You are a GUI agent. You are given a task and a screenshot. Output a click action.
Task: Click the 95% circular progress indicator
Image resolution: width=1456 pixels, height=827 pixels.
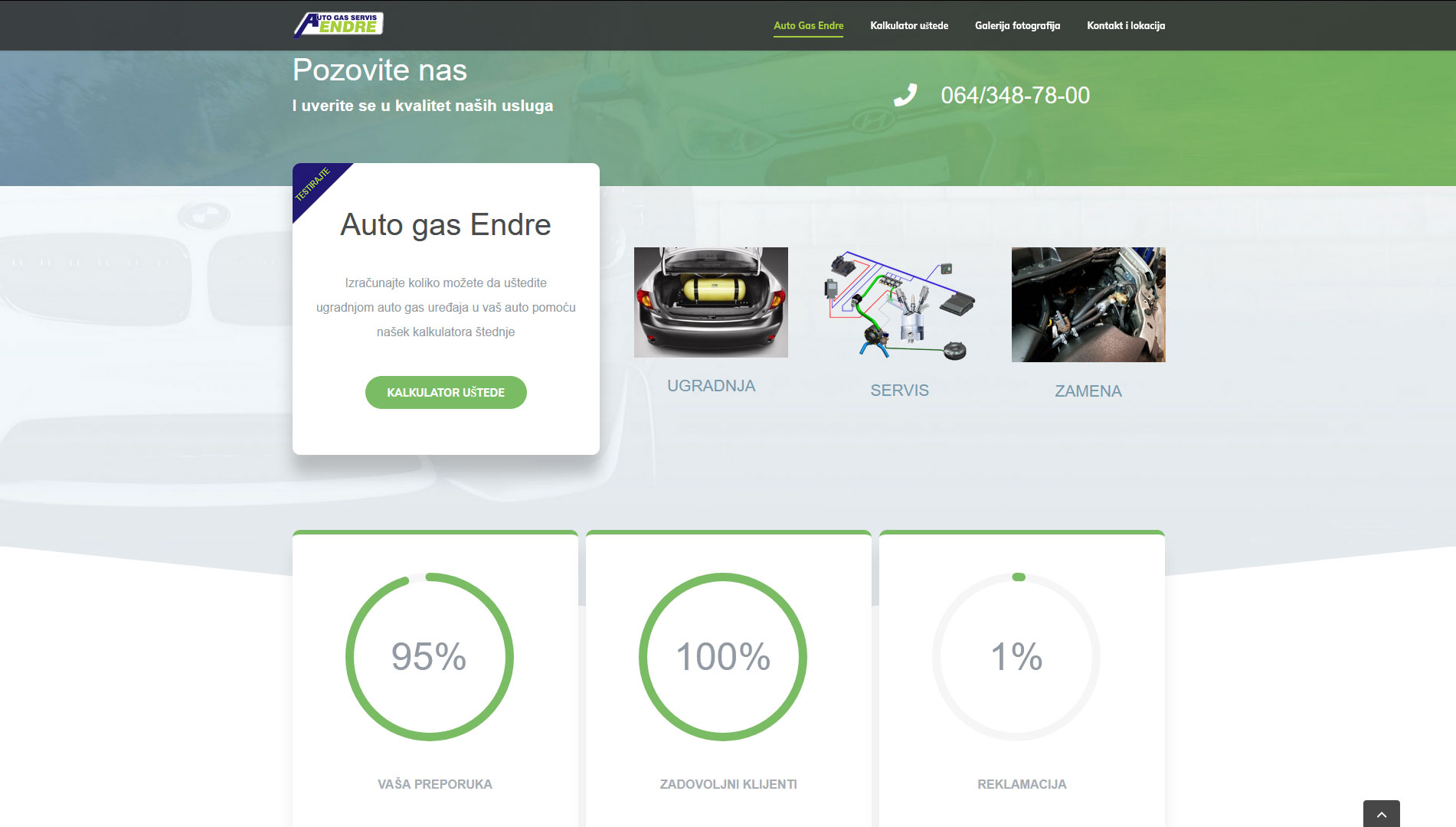[x=429, y=656]
